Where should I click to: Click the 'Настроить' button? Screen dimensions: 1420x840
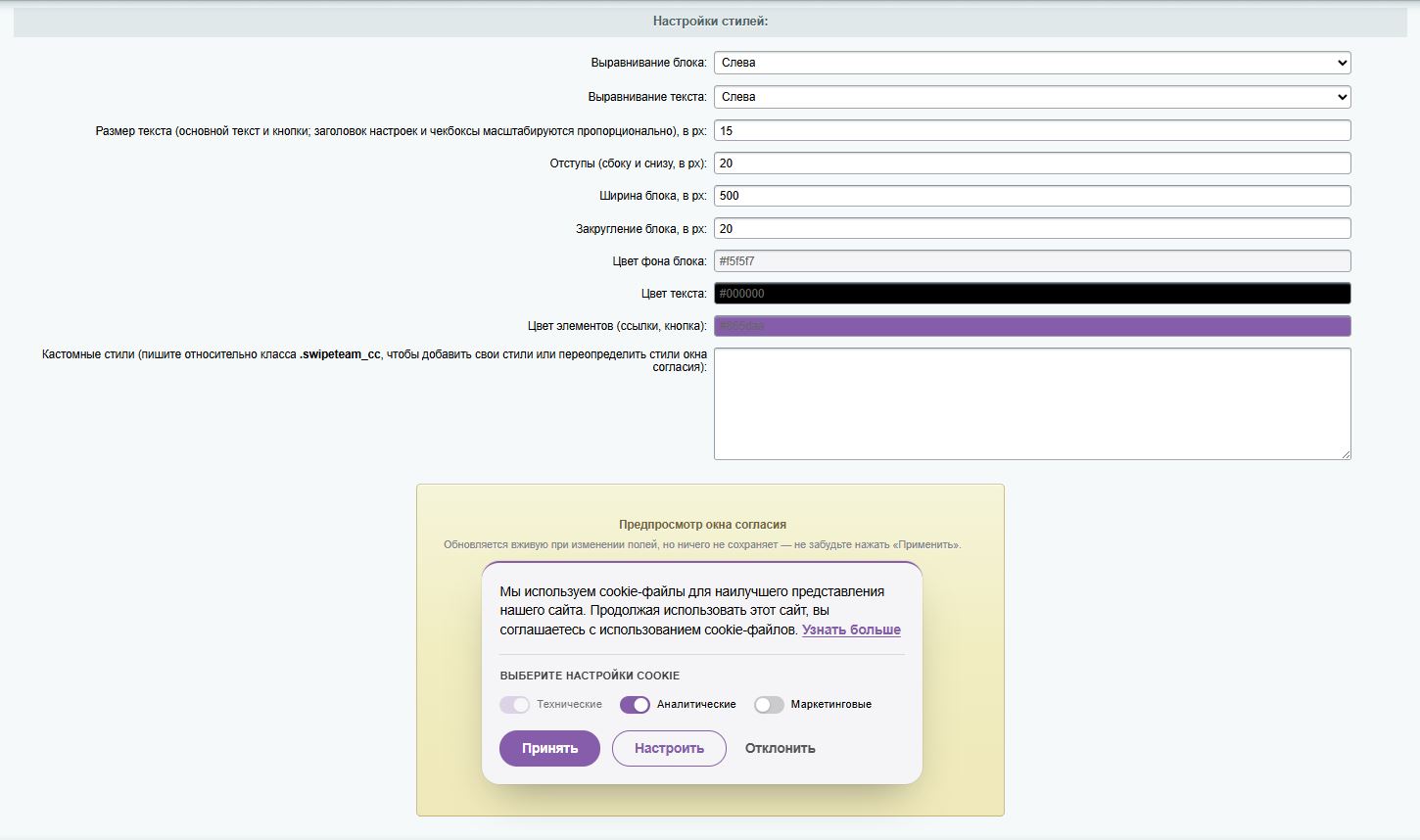pyautogui.click(x=669, y=748)
